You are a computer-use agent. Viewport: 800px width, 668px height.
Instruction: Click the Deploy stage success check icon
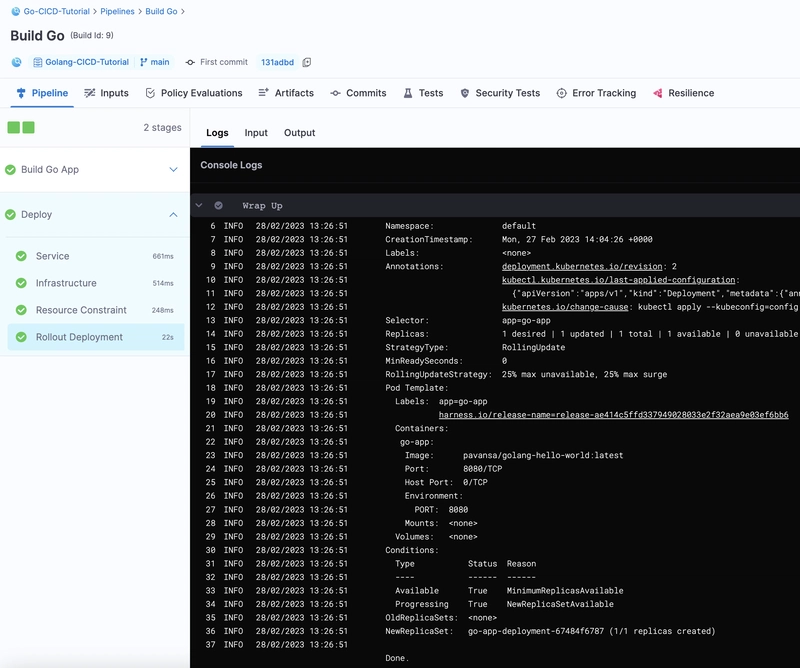pos(10,214)
